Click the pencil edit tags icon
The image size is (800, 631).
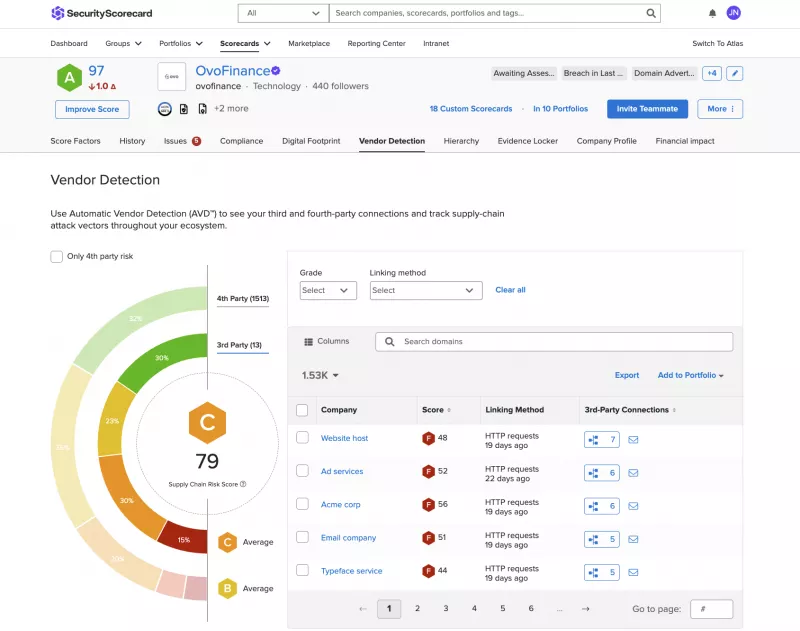tap(735, 73)
